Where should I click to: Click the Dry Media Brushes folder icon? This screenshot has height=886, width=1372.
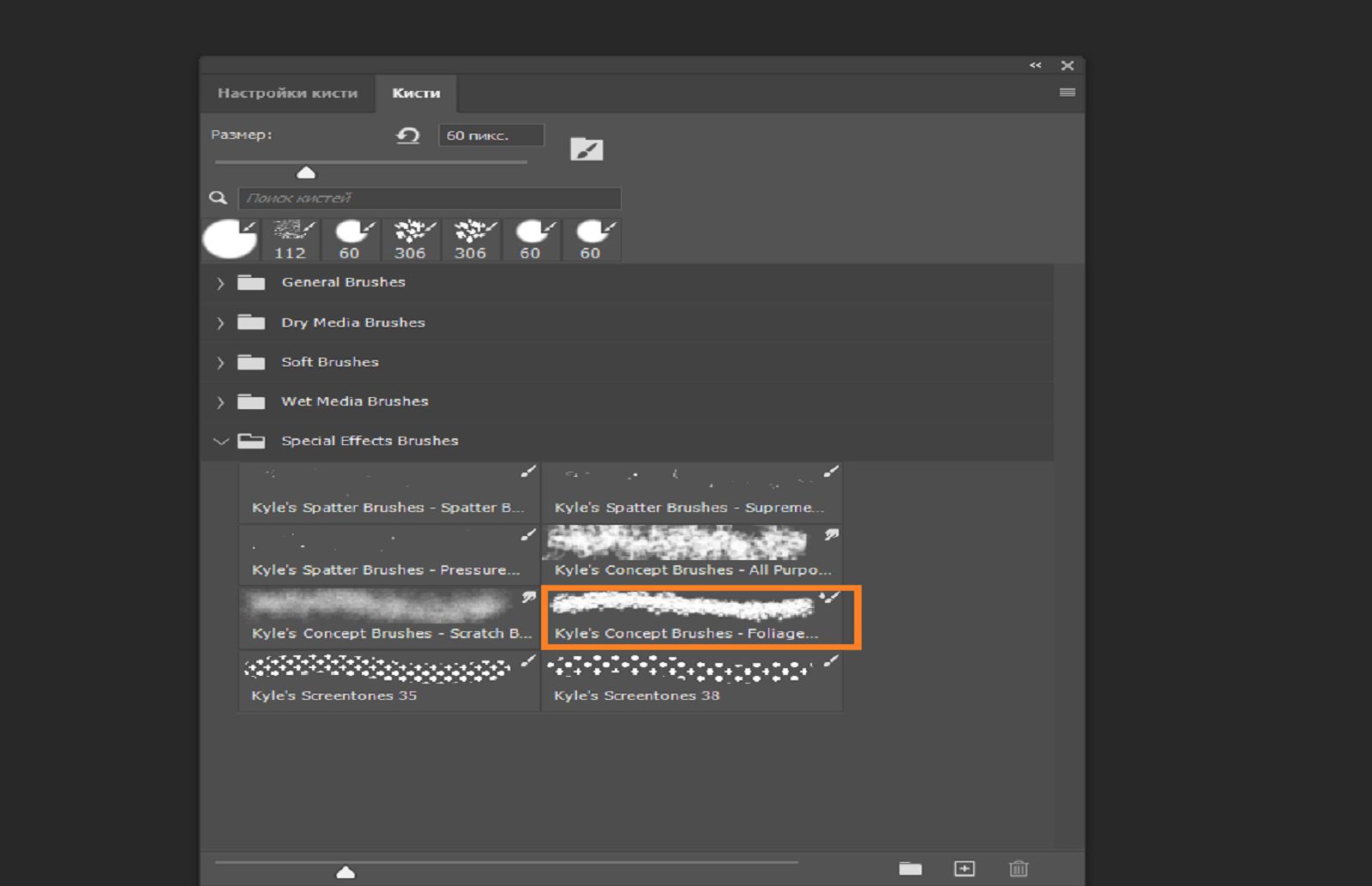click(x=251, y=322)
